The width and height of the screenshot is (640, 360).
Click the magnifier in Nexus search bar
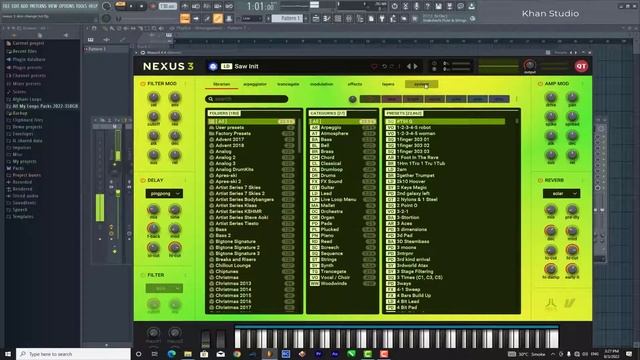211,99
